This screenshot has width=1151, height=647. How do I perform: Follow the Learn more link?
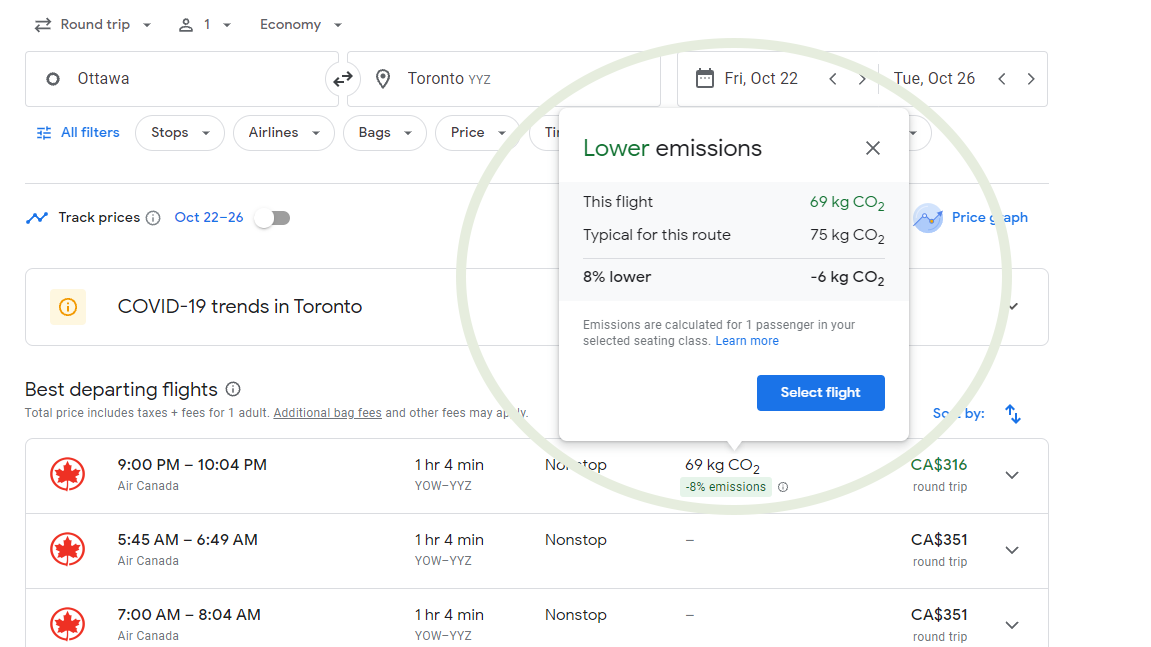747,341
